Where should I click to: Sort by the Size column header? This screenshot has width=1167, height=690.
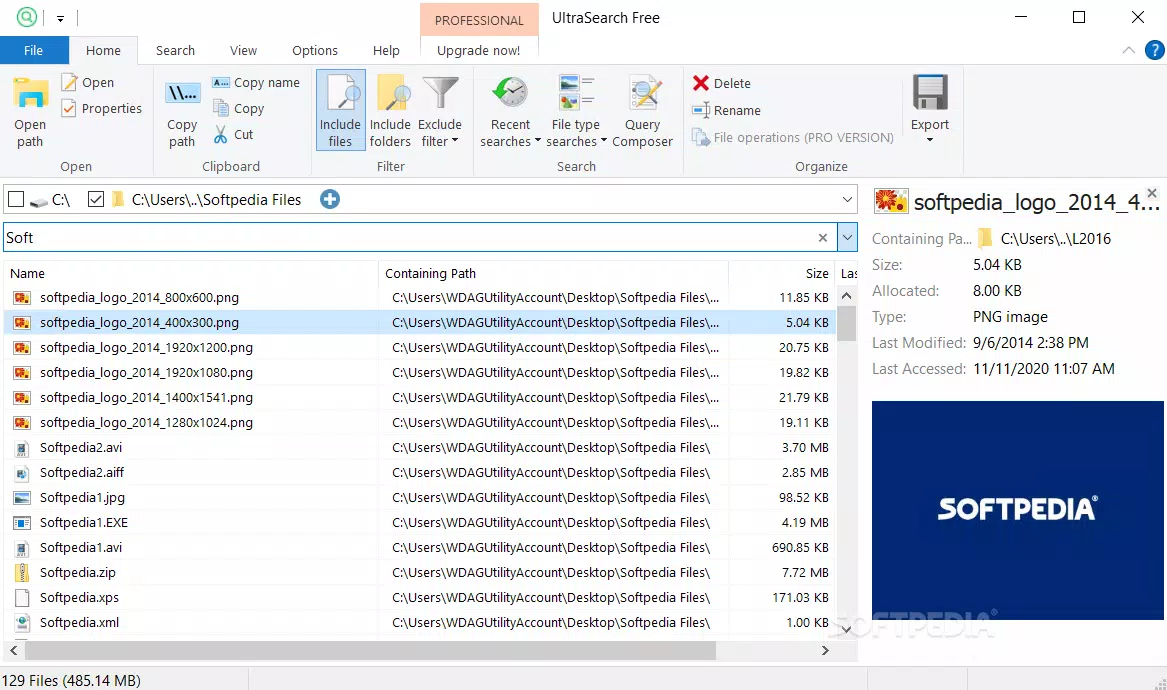click(x=781, y=273)
